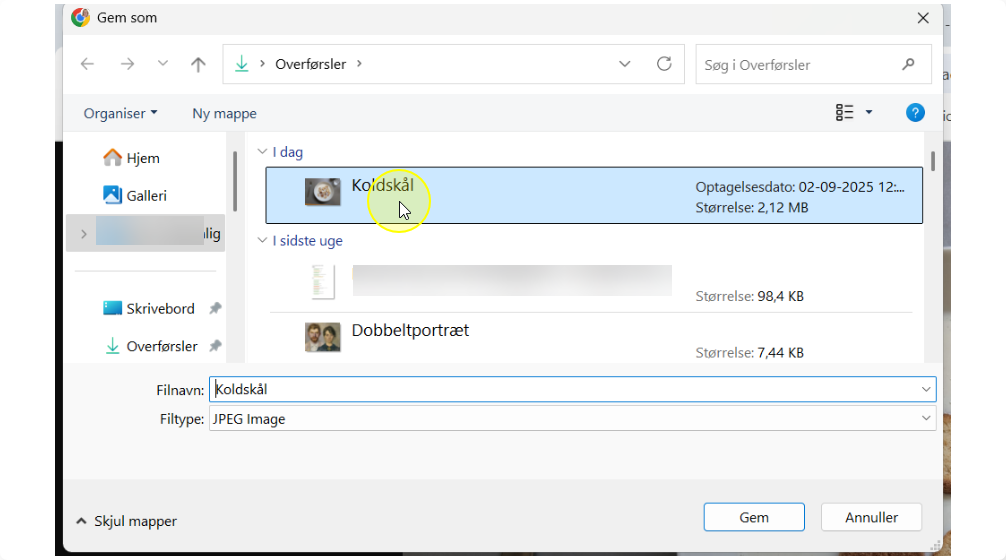The height and width of the screenshot is (560, 1006).
Task: Open the Organiser menu
Action: 120,114
